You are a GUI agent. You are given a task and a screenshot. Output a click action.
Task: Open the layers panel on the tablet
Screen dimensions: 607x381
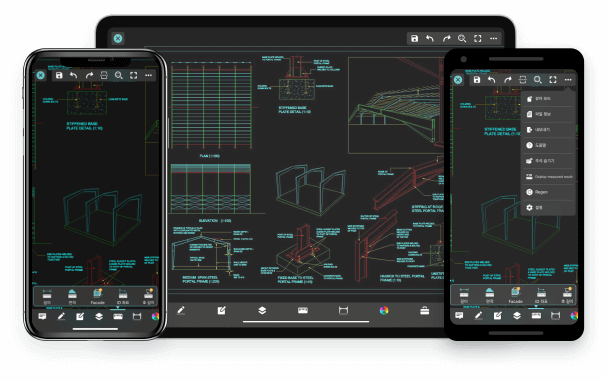pyautogui.click(x=262, y=310)
